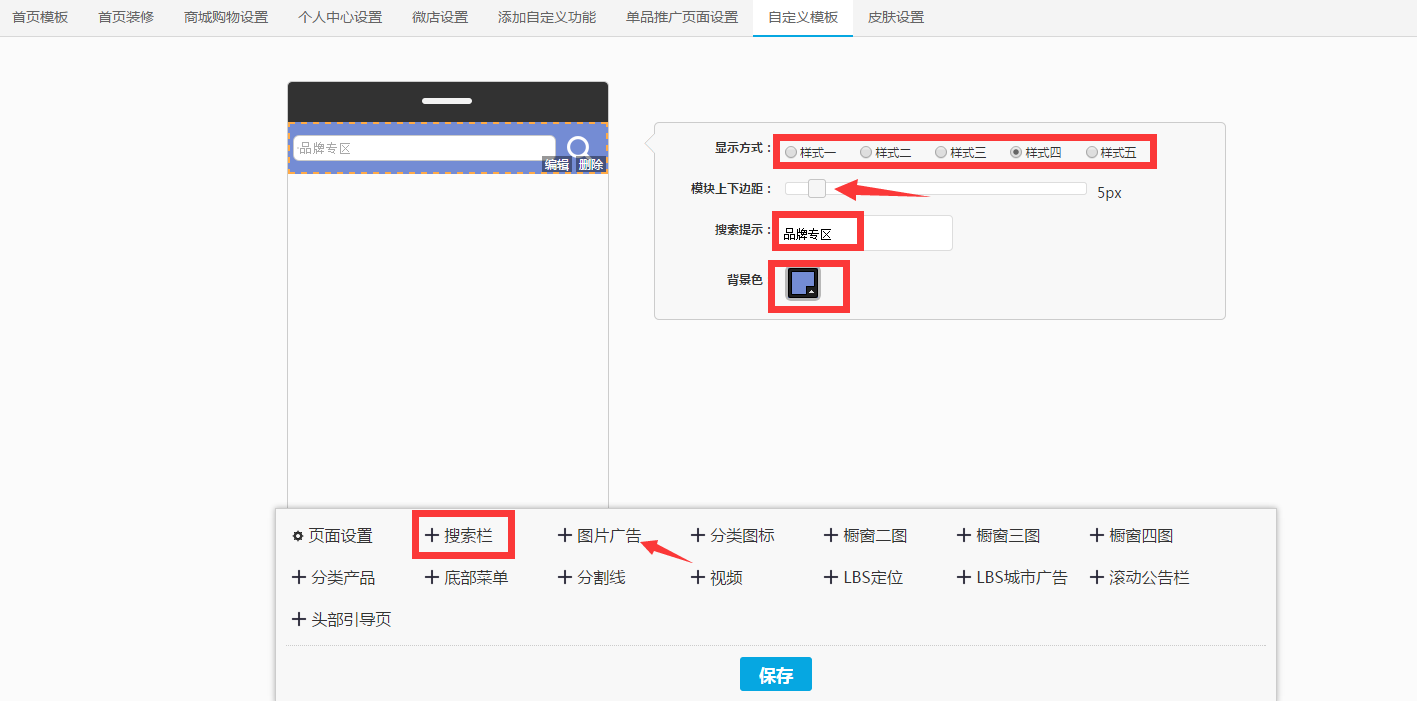This screenshot has width=1417, height=701.
Task: Open the 背景色 color picker swatch
Action: click(x=803, y=283)
